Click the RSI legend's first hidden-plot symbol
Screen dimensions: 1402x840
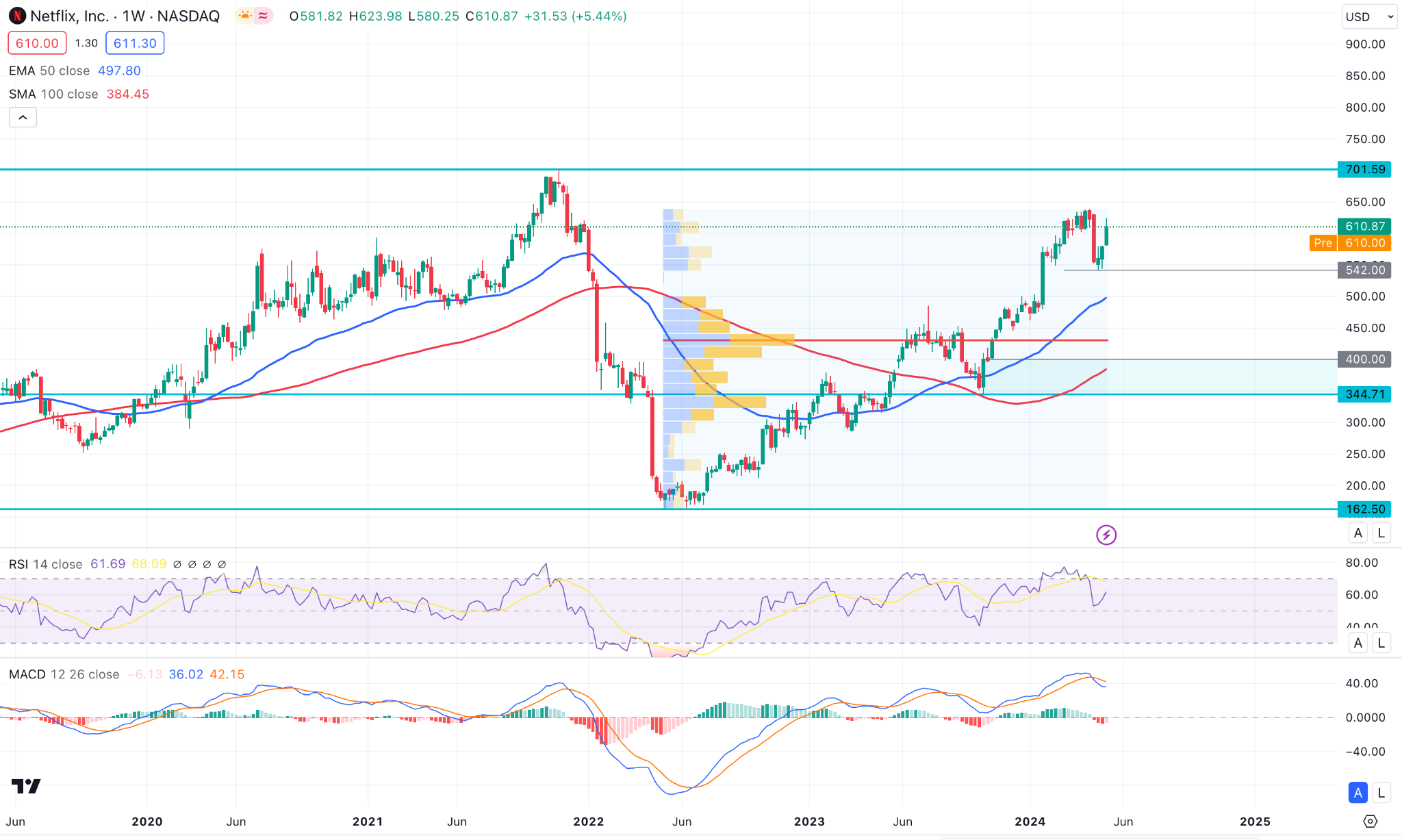point(177,564)
